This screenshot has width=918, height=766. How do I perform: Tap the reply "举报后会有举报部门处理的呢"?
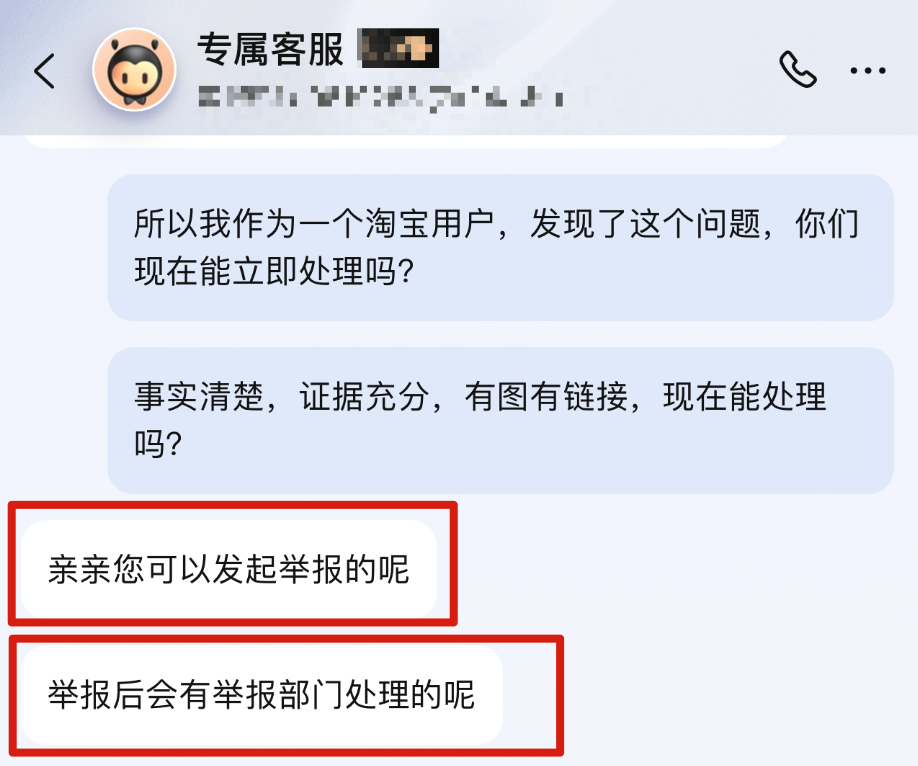point(262,695)
